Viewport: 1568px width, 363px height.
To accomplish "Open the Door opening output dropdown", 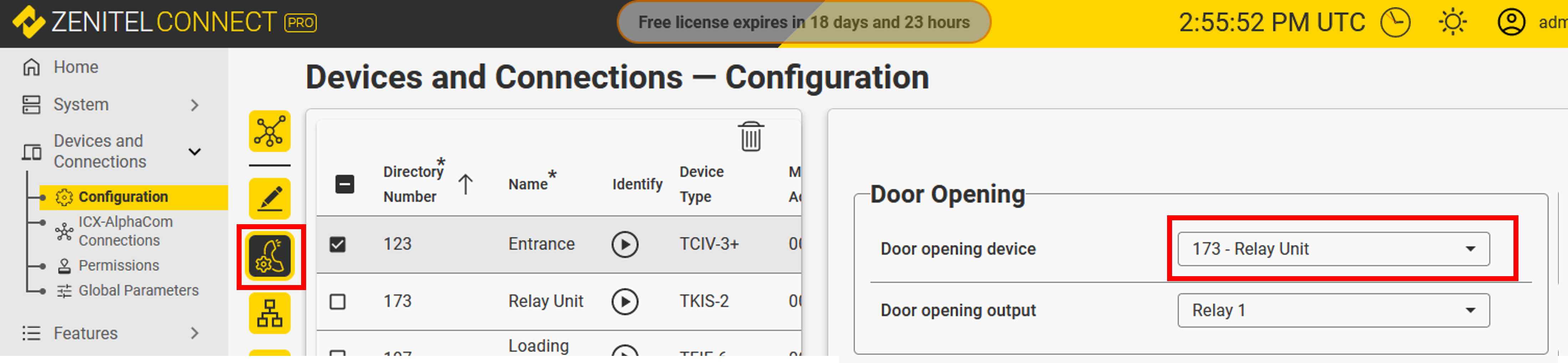I will 1333,310.
